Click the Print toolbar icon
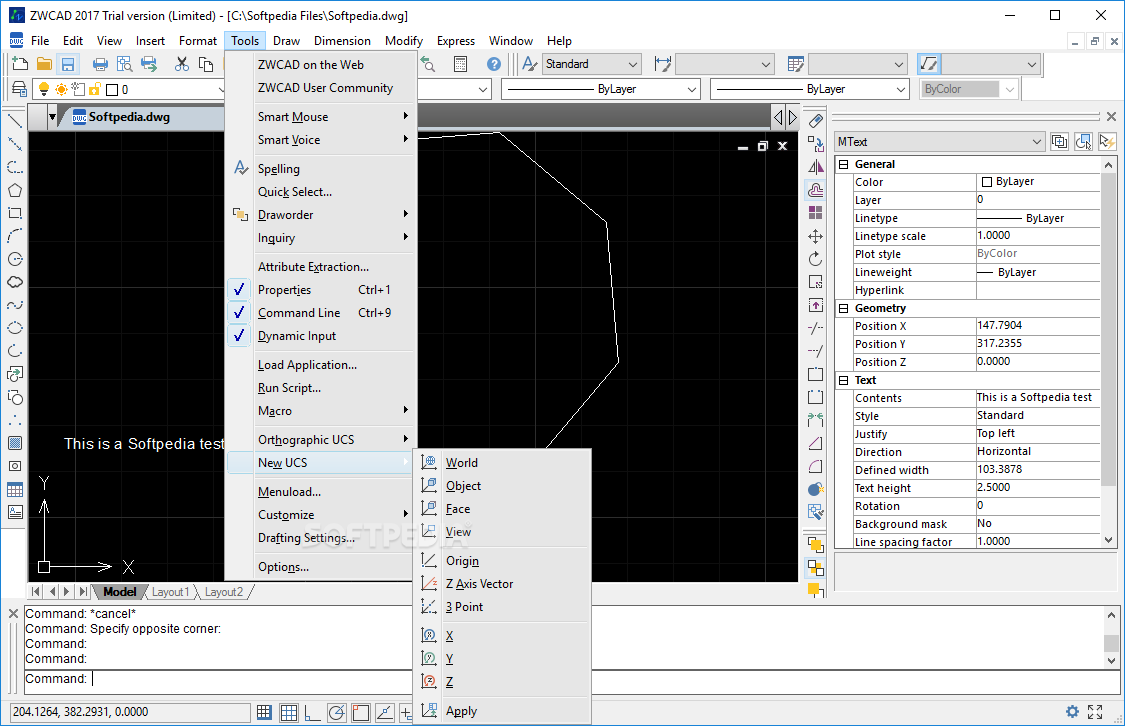Viewport: 1125px width, 726px height. tap(100, 65)
